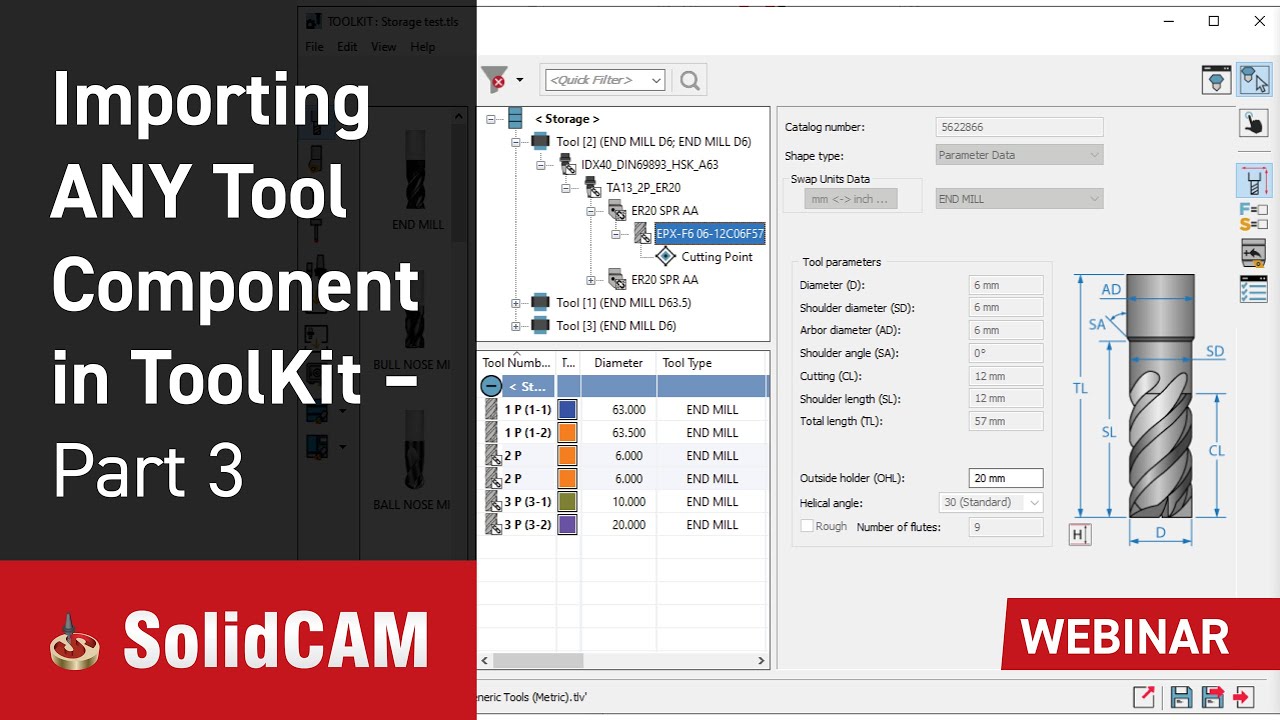The height and width of the screenshot is (720, 1280).
Task: Click purple color swatch for 3 P (3-2)
Action: pos(567,525)
